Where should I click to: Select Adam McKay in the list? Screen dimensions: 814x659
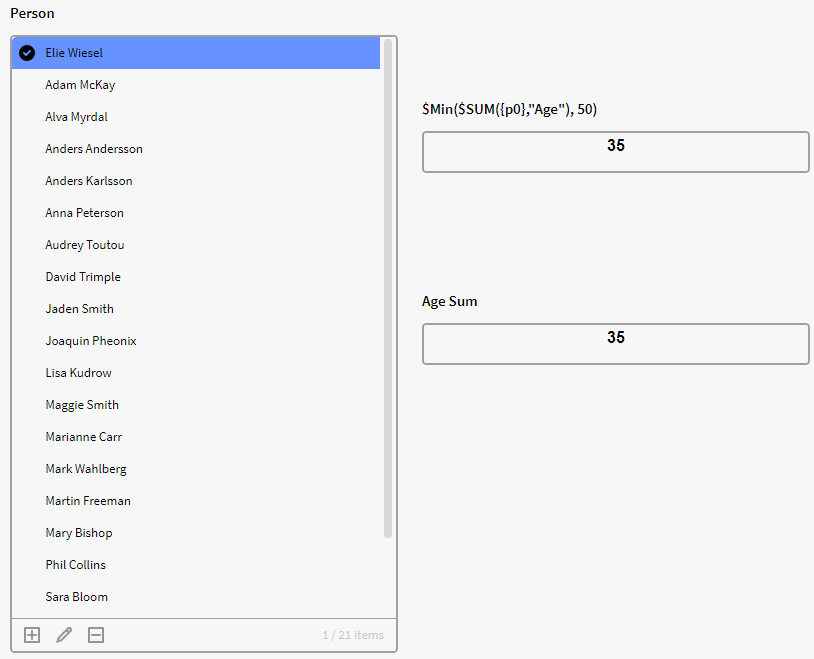(80, 85)
